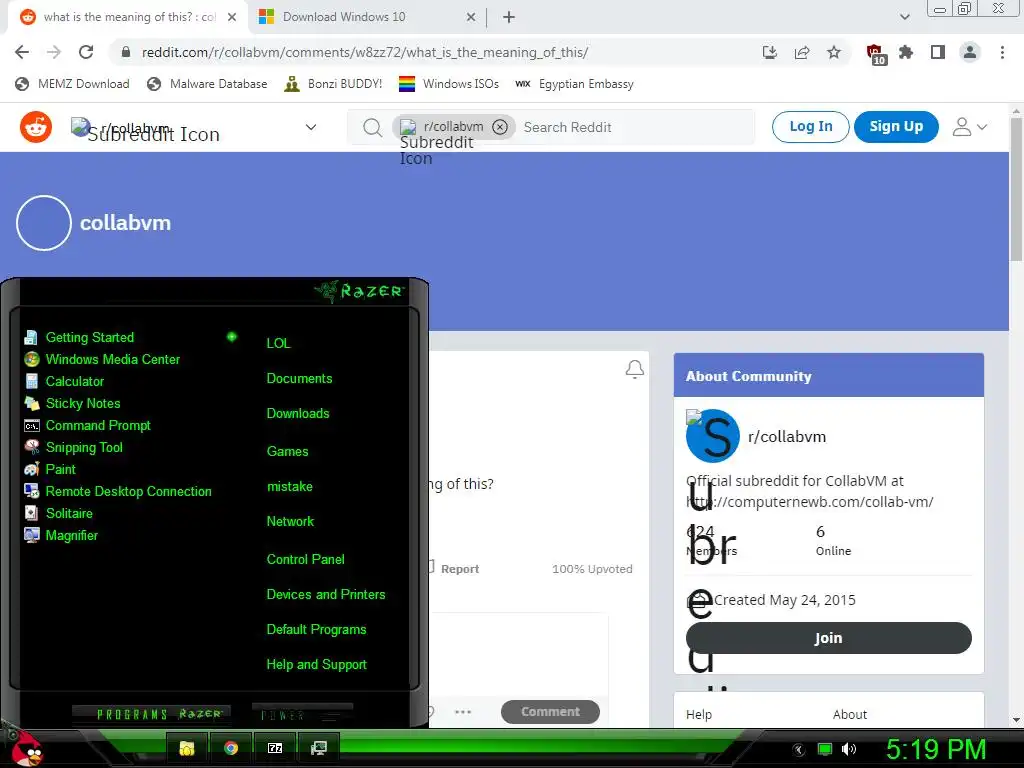Open the share page icon in address bar
Image resolution: width=1024 pixels, height=768 pixels.
point(802,52)
